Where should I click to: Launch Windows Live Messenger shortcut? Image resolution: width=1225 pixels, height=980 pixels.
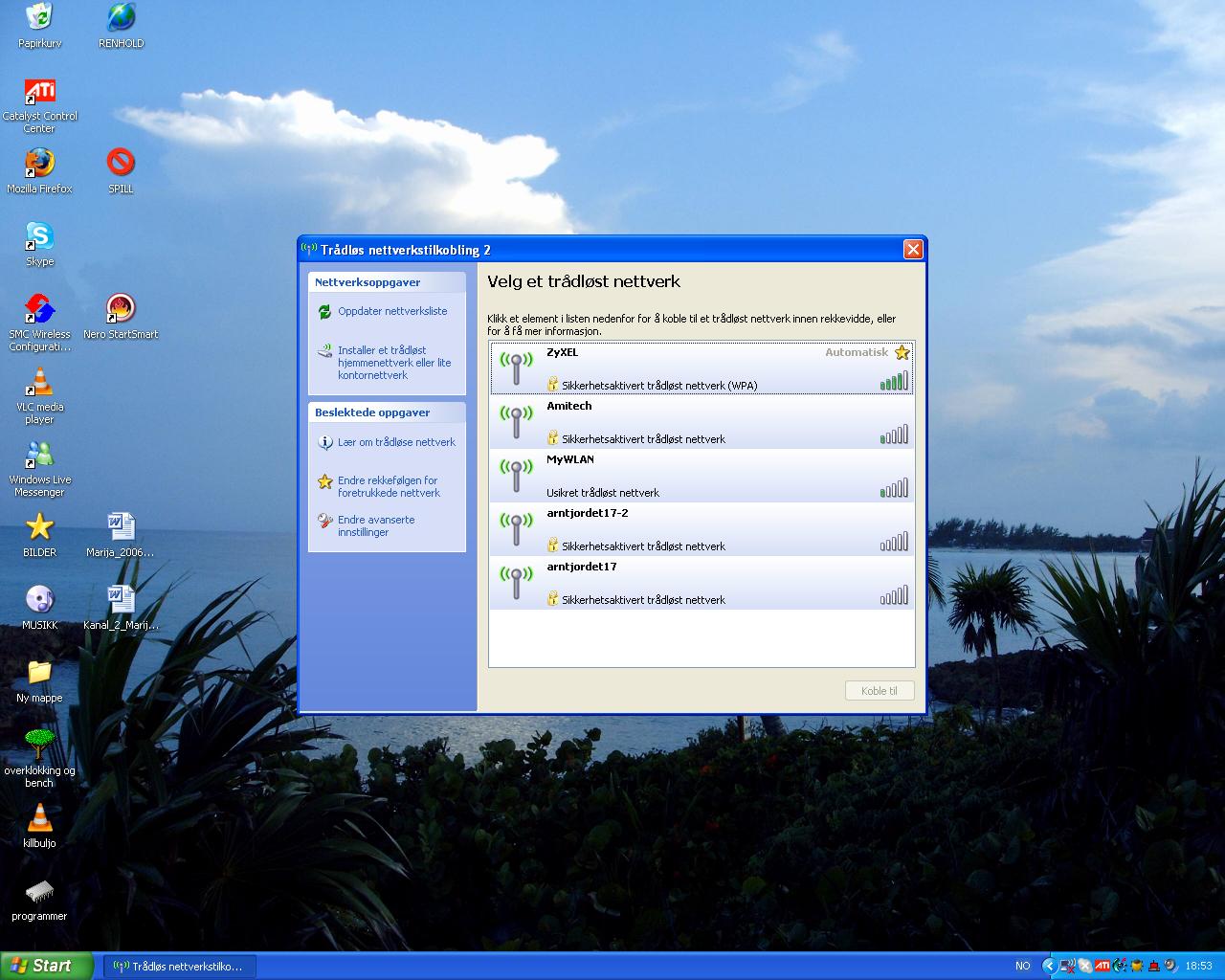coord(39,469)
